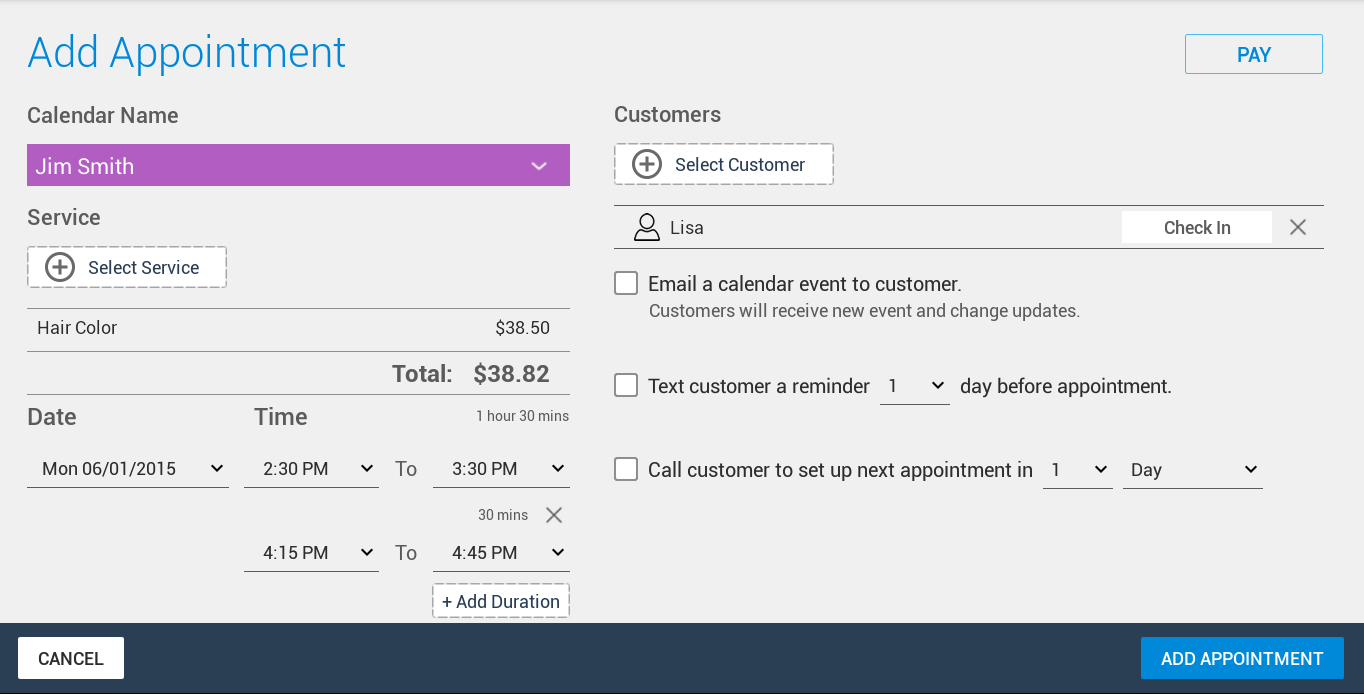This screenshot has height=694, width=1364.
Task: Open the Day unit dropdown
Action: 1193,469
